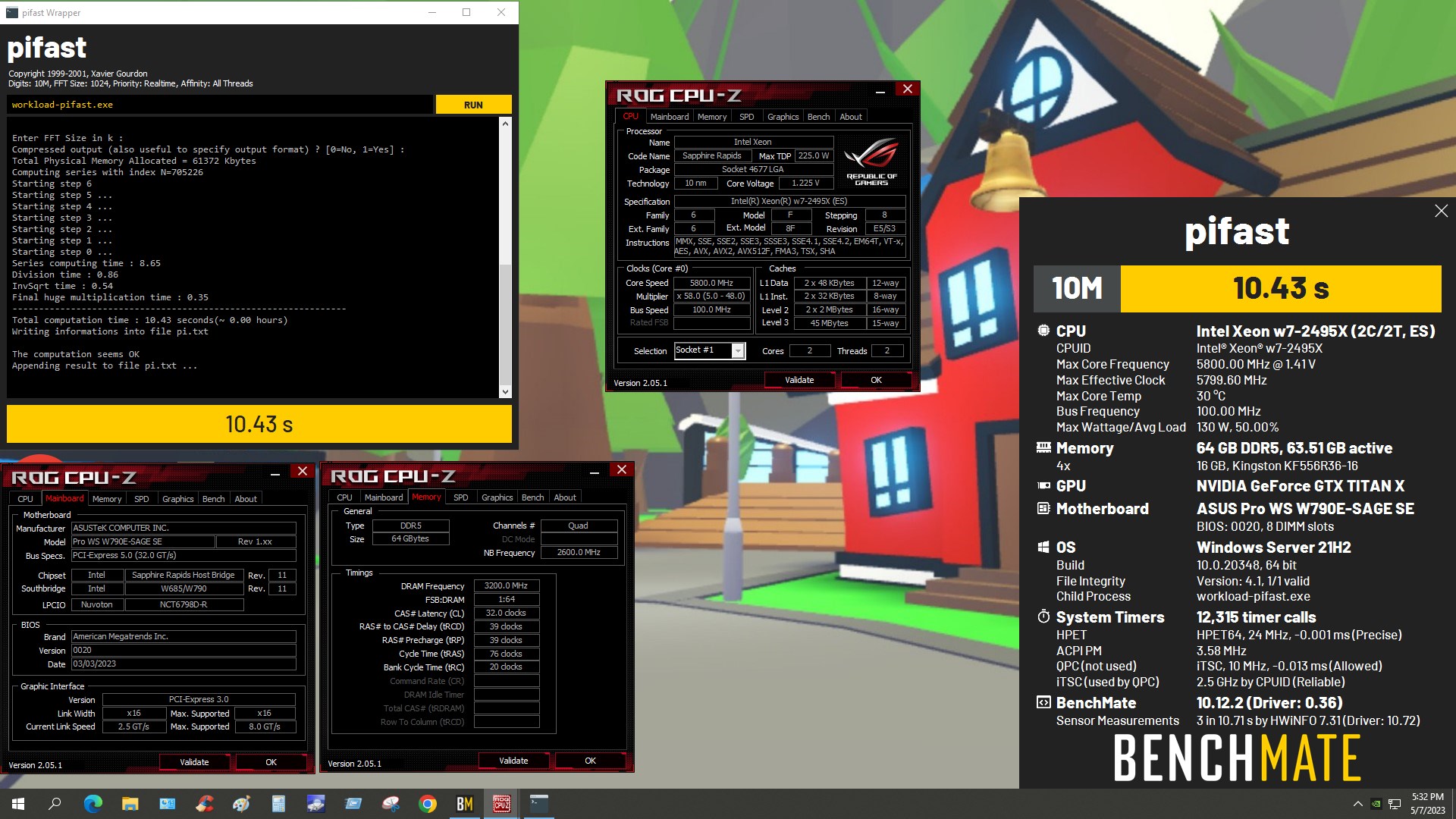Select Mainboard tab in Memory CPU-Z window
Viewport: 1456px width, 819px height.
[384, 497]
